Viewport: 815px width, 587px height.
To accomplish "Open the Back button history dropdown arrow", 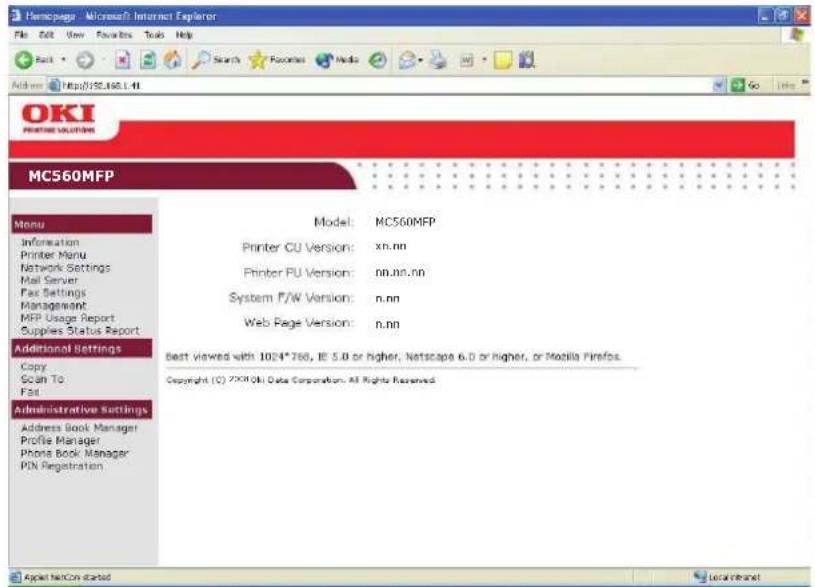I will [63, 60].
